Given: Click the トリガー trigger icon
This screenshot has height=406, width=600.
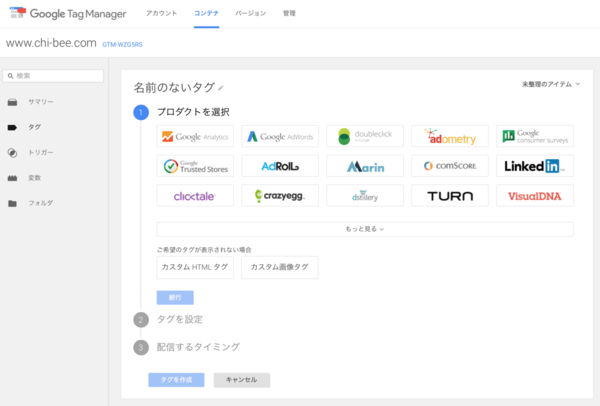Looking at the screenshot, I should point(12,153).
